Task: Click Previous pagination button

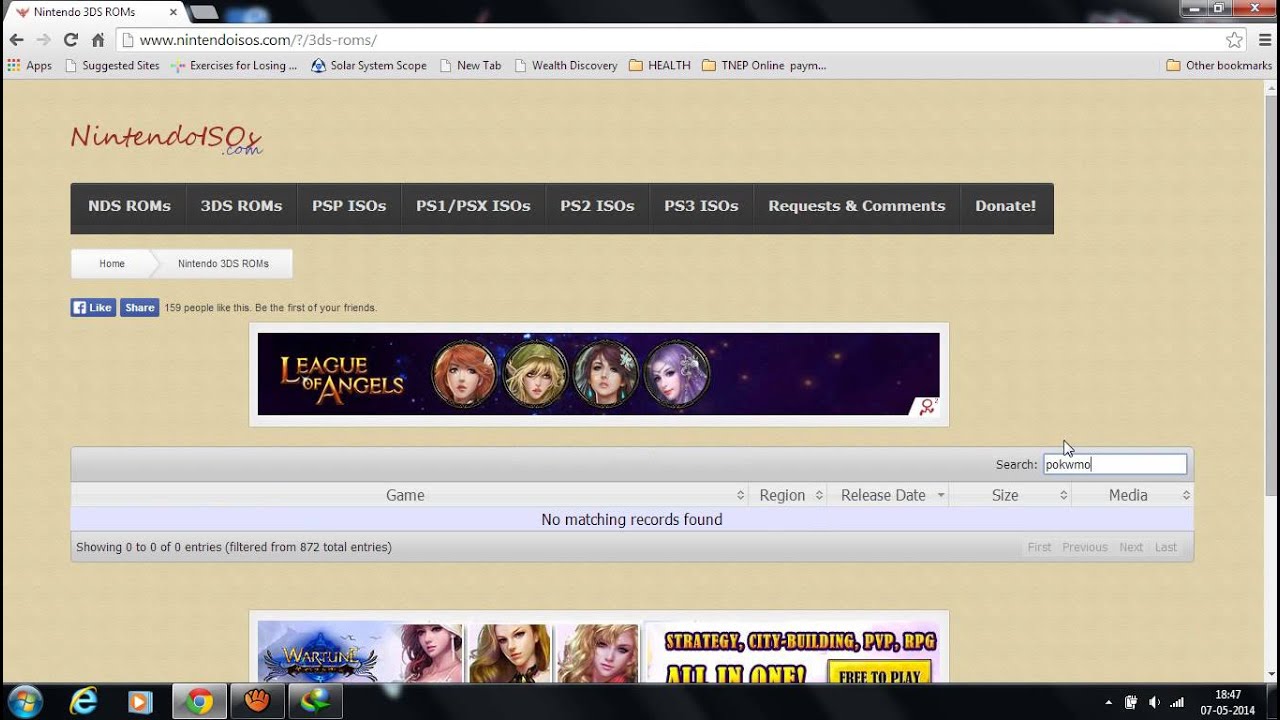Action: click(1085, 547)
